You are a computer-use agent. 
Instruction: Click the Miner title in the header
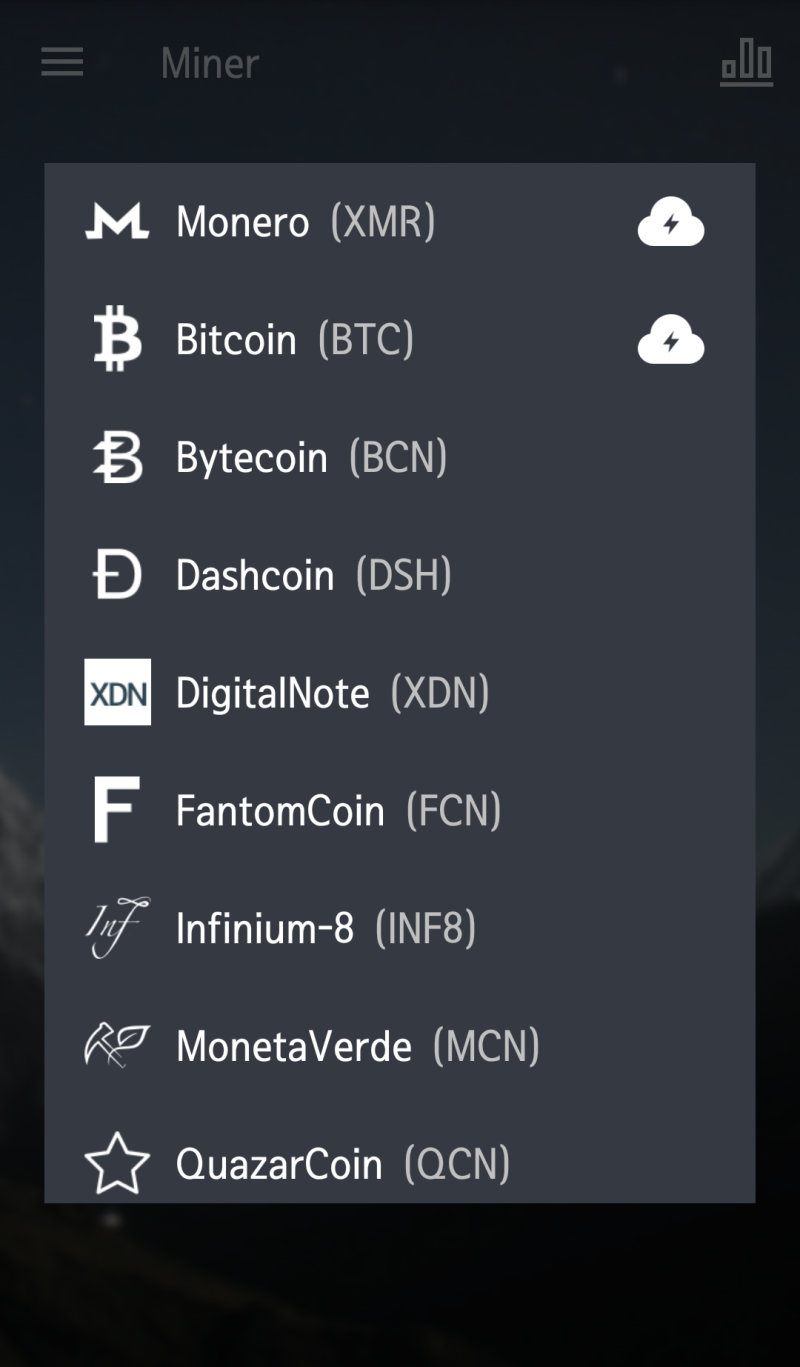coord(210,64)
